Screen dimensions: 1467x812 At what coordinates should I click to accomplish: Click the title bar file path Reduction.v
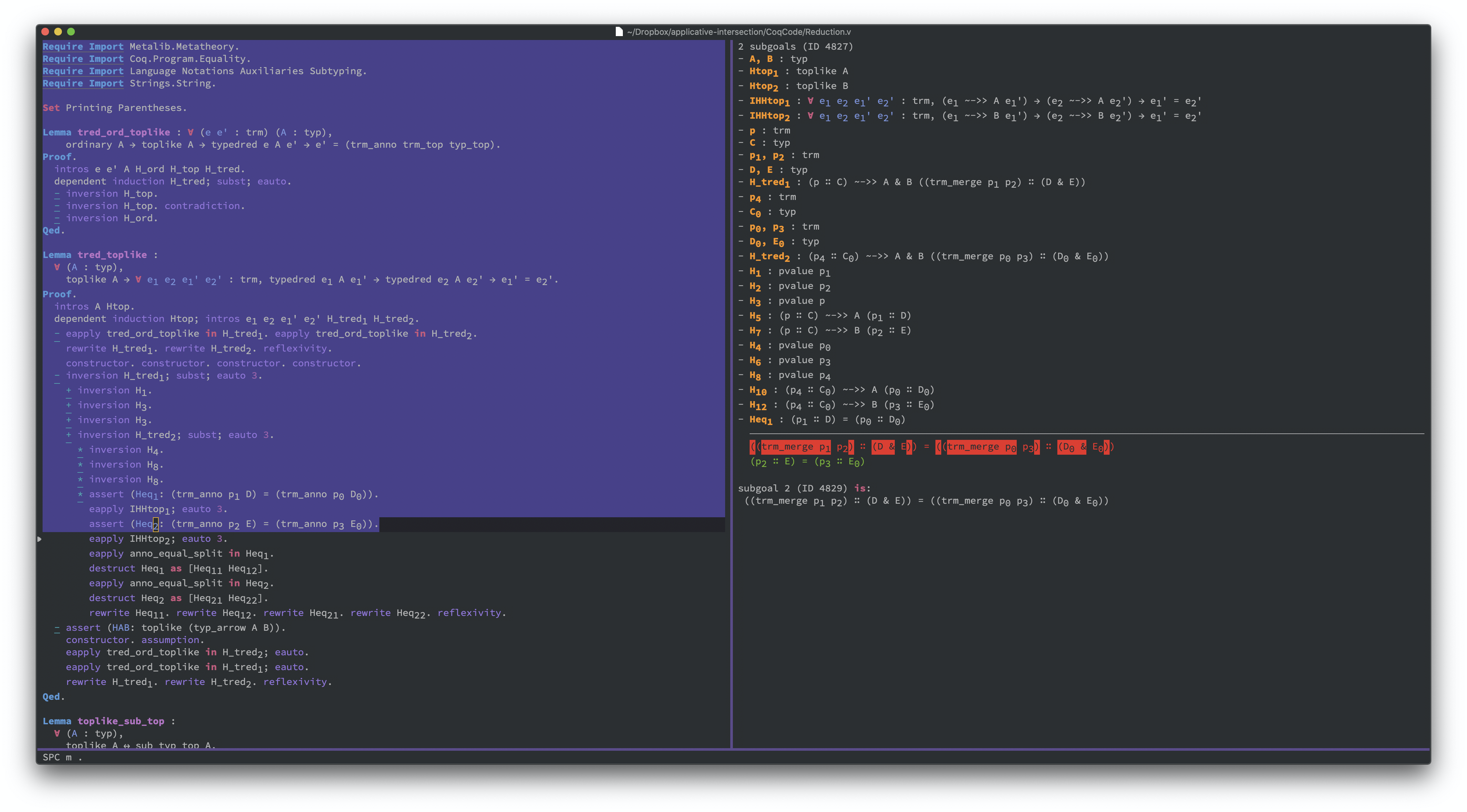739,32
